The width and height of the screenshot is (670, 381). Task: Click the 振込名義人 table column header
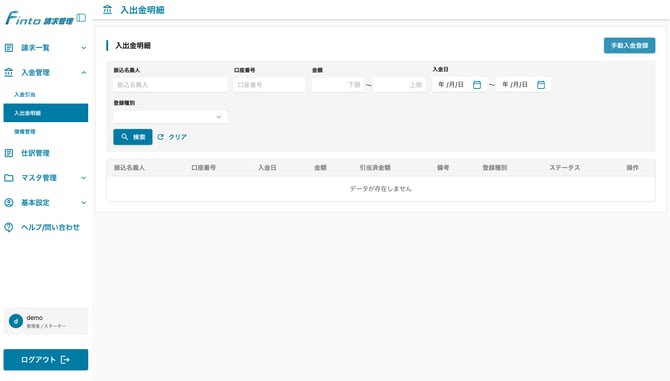pyautogui.click(x=129, y=167)
